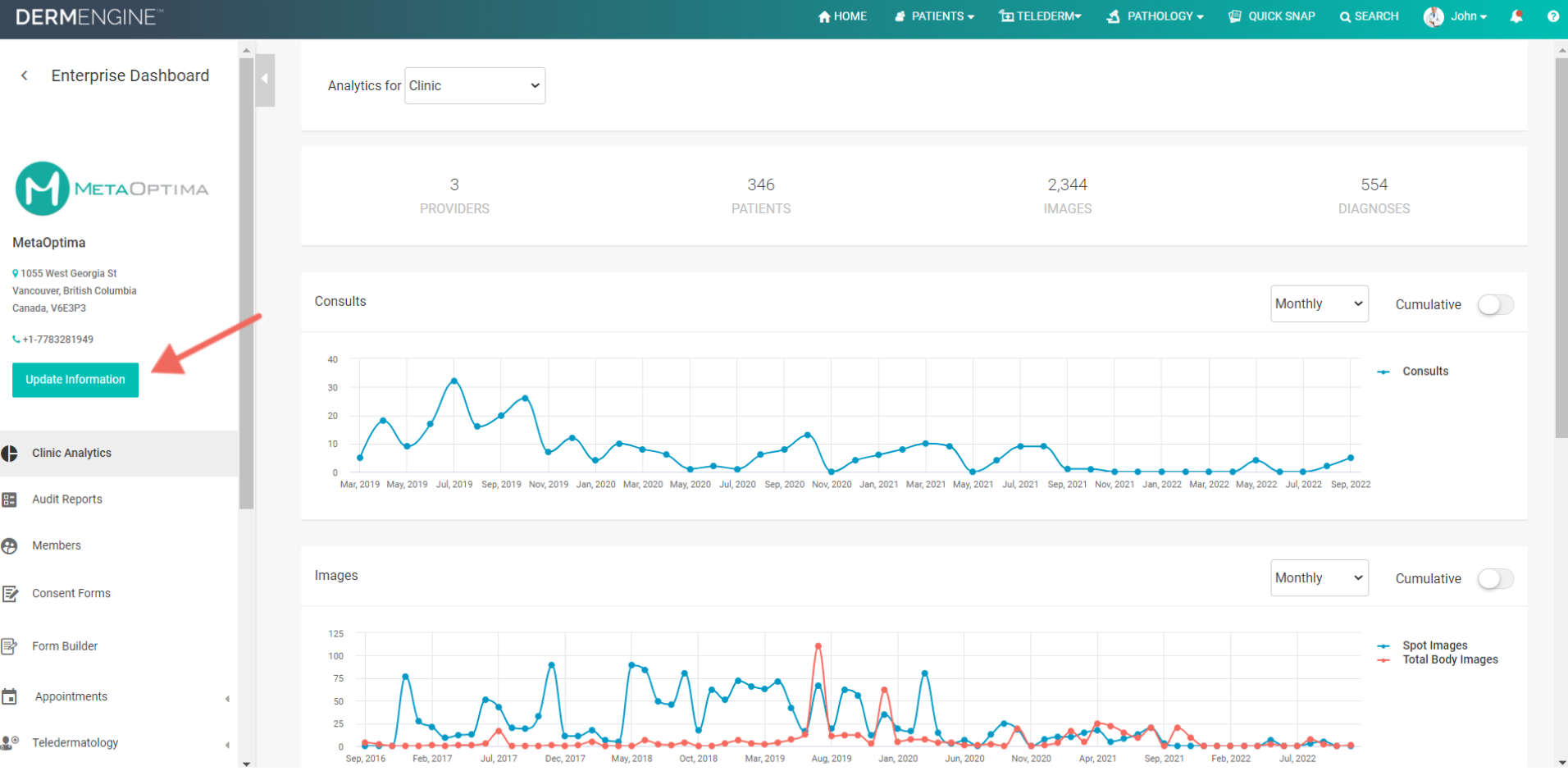Click the 3 PROVIDERS statistic

click(454, 196)
